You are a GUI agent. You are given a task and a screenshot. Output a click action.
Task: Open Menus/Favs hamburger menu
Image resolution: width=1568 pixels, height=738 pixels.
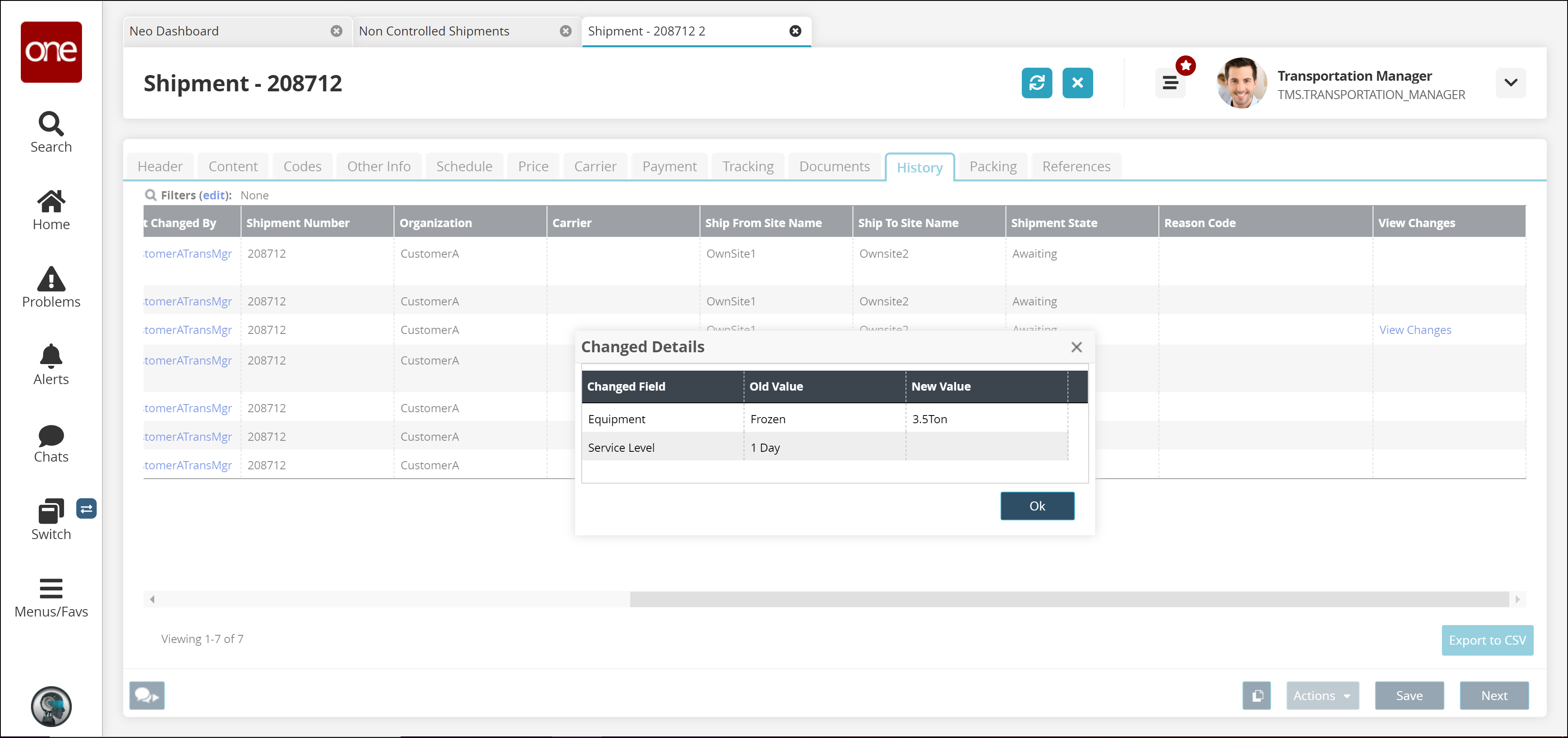[51, 589]
